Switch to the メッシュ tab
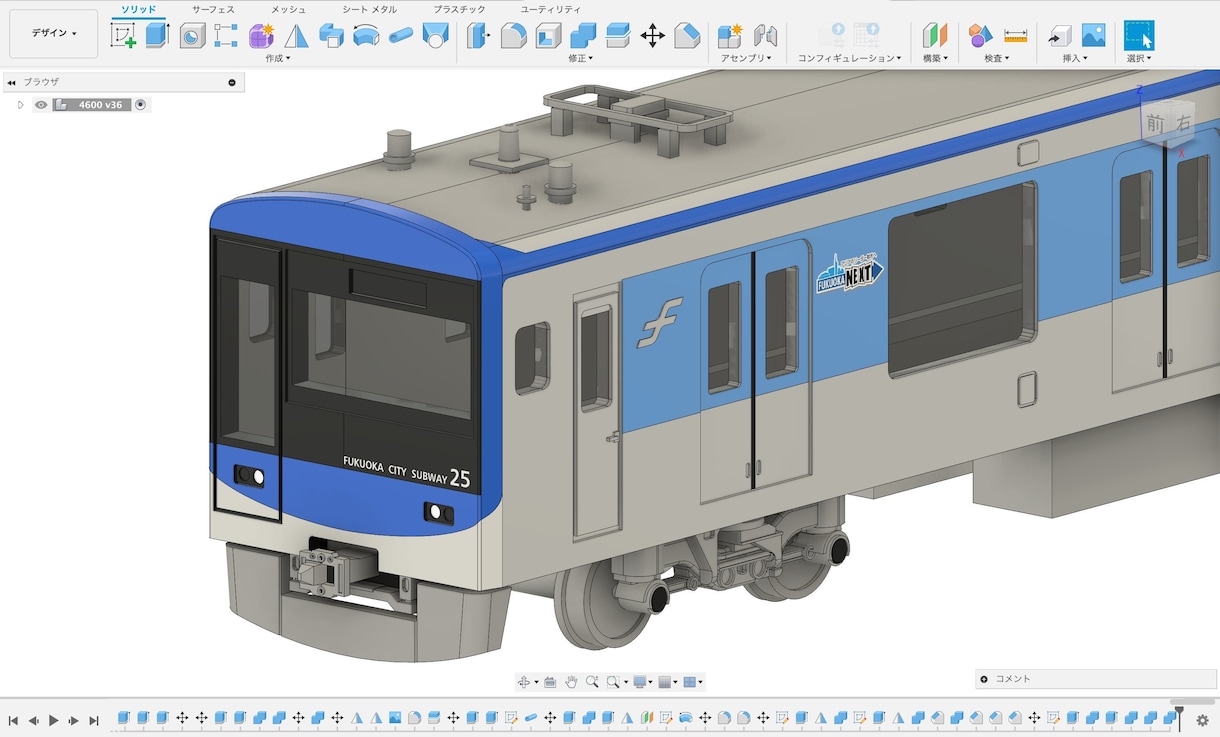 pyautogui.click(x=288, y=9)
